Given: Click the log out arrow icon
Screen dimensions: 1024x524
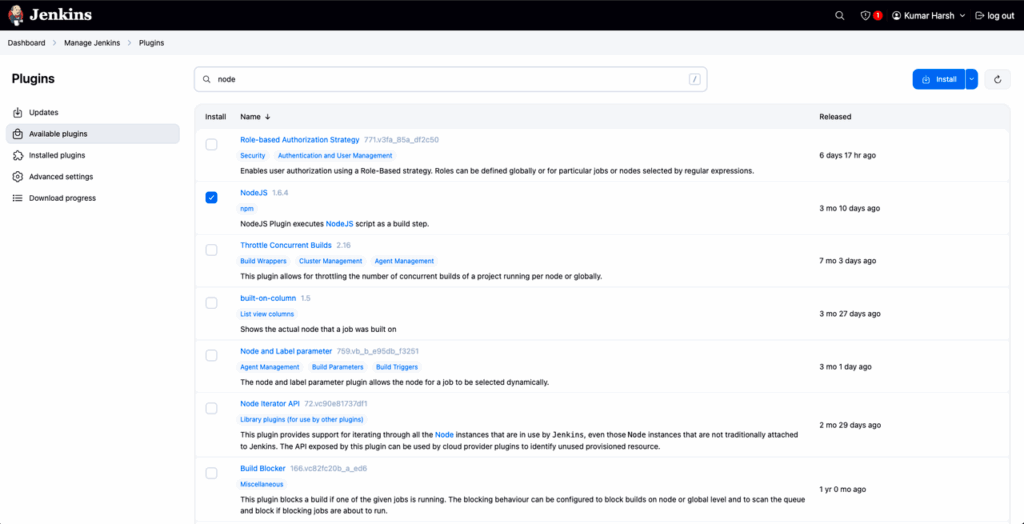Looking at the screenshot, I should (979, 16).
